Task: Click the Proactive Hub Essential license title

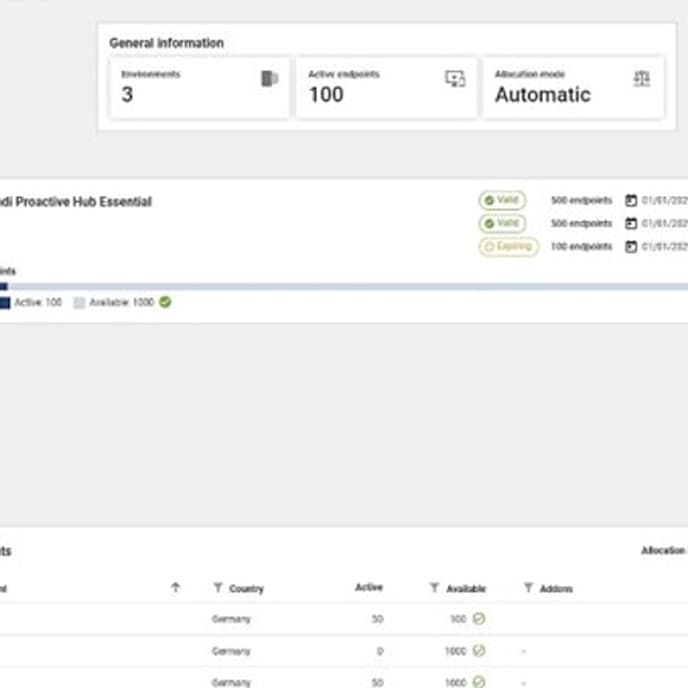Action: point(76,202)
